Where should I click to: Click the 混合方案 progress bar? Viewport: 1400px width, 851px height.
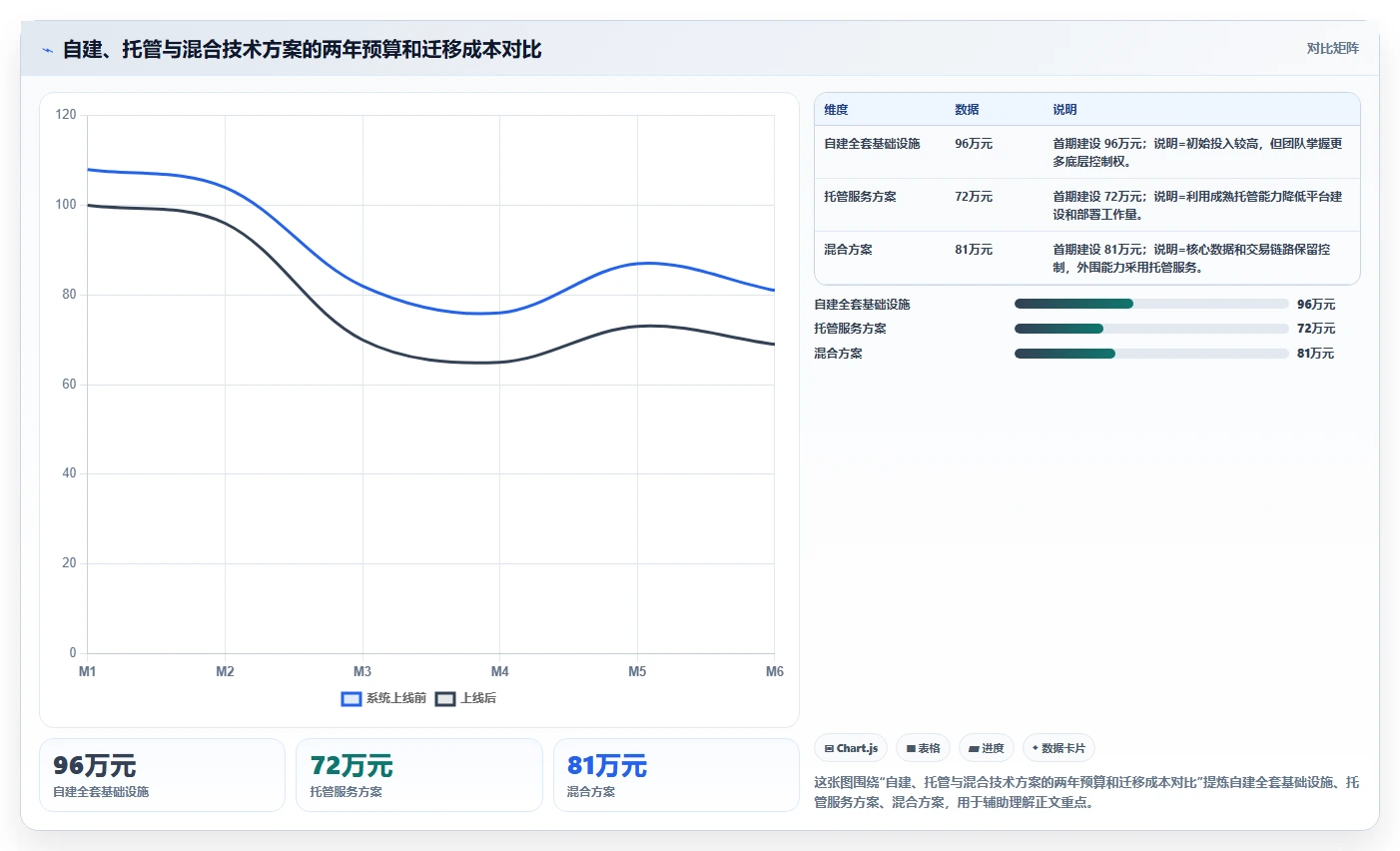(x=1151, y=354)
